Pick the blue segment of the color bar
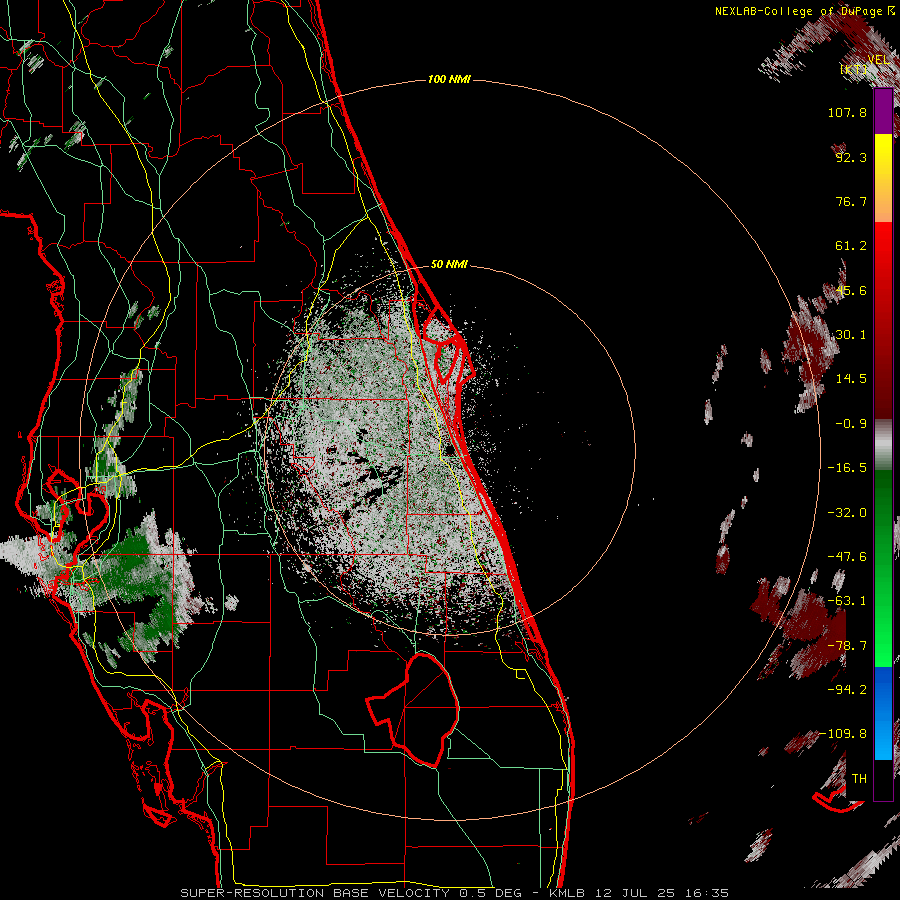 [883, 713]
